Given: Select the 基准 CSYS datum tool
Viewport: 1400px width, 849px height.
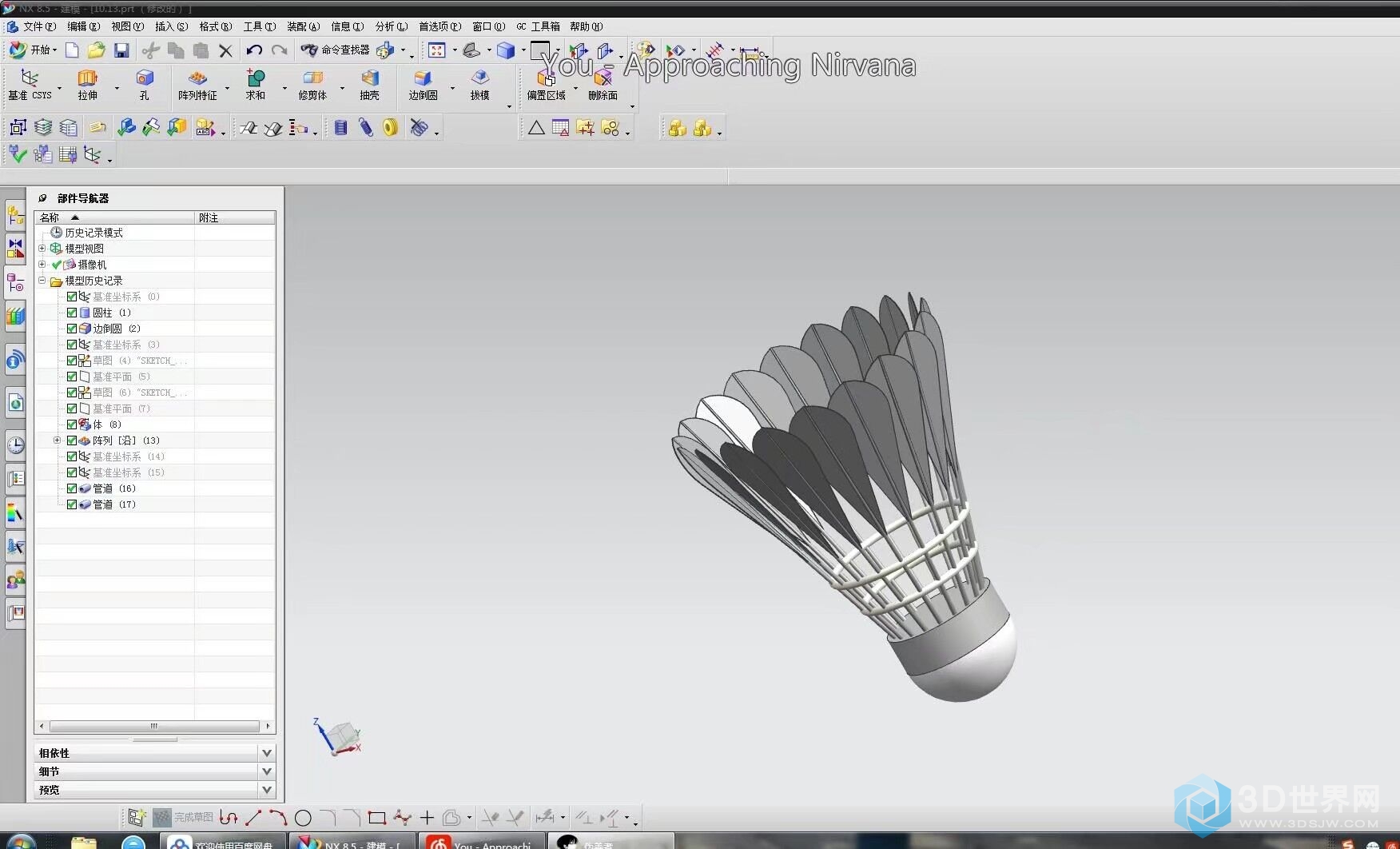Looking at the screenshot, I should 30,85.
